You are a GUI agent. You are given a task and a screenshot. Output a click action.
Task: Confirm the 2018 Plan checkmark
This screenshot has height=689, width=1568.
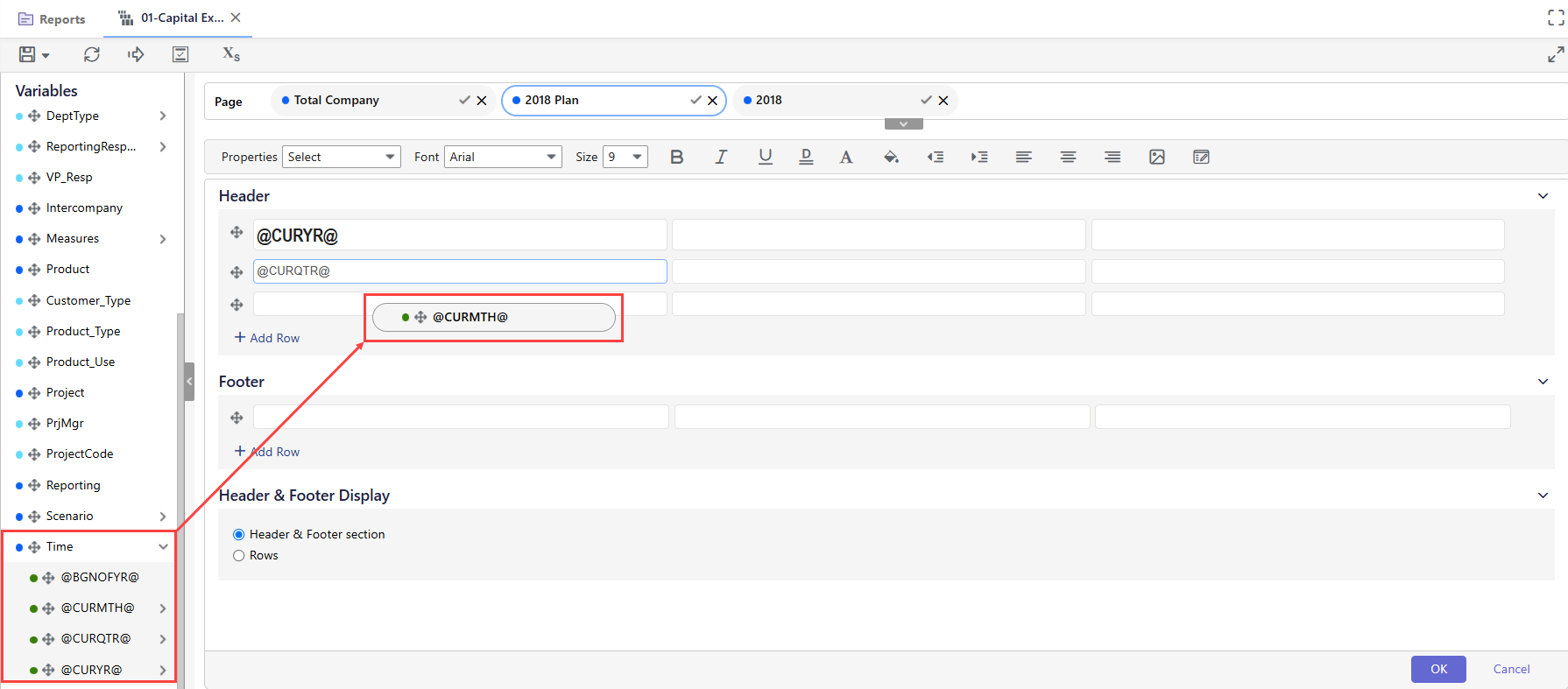pos(696,101)
